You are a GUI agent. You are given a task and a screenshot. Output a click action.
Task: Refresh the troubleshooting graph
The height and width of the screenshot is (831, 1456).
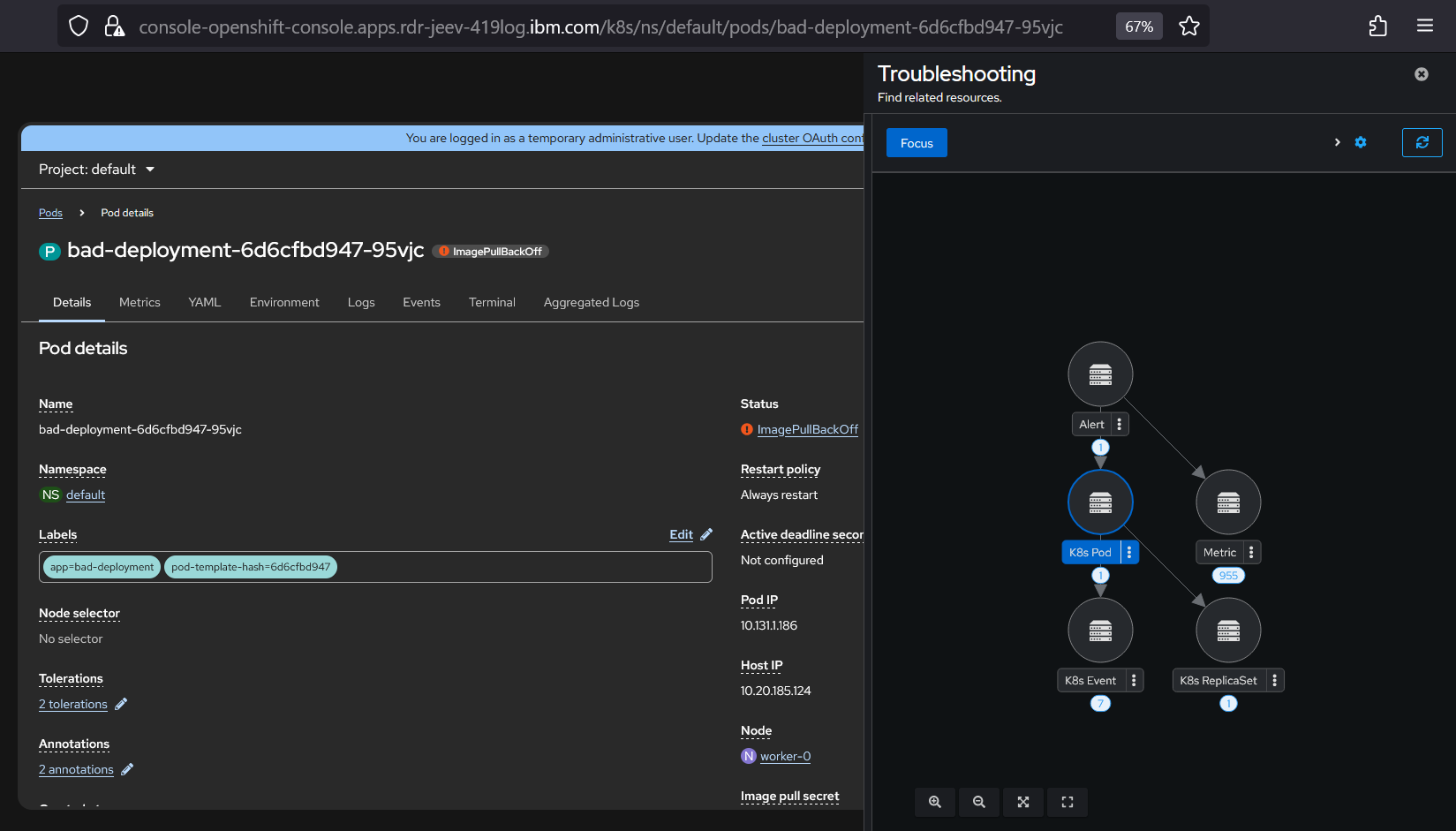pos(1422,142)
